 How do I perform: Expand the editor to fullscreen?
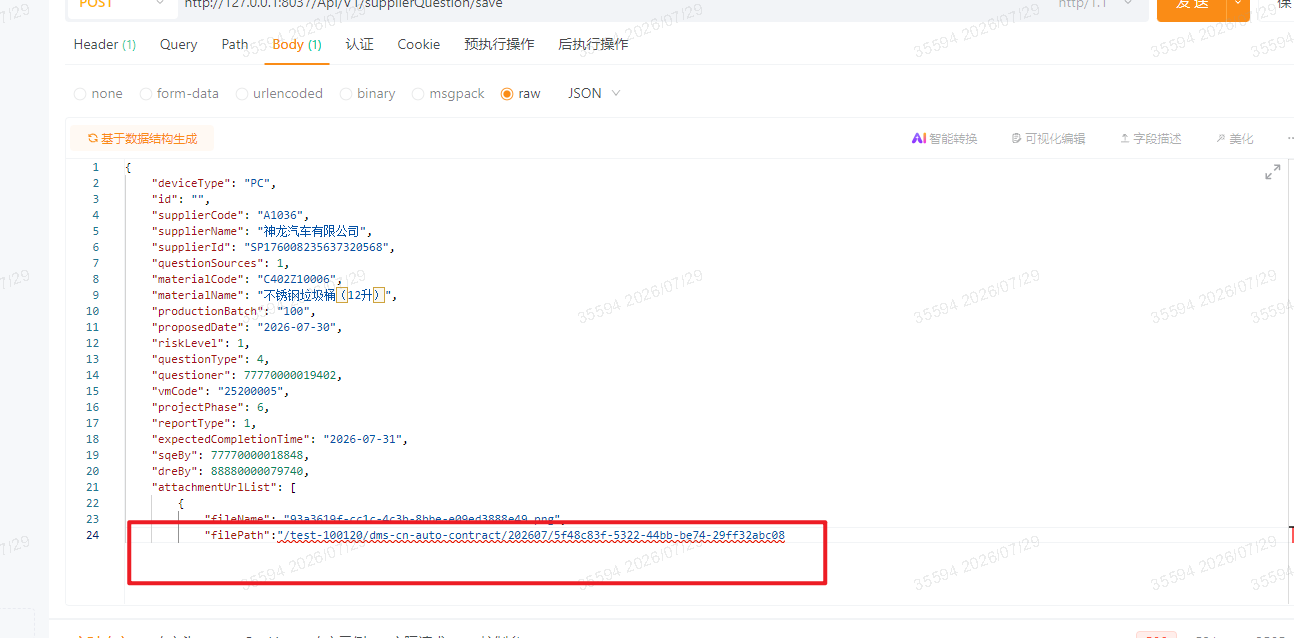point(1272,172)
